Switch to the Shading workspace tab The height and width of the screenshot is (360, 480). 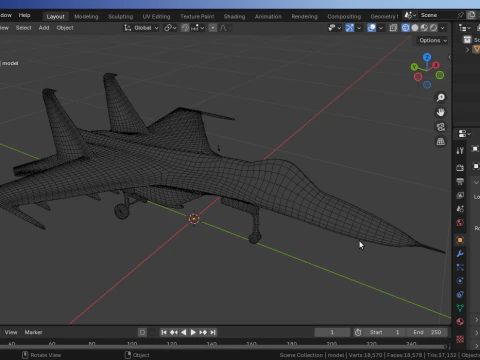click(x=234, y=16)
